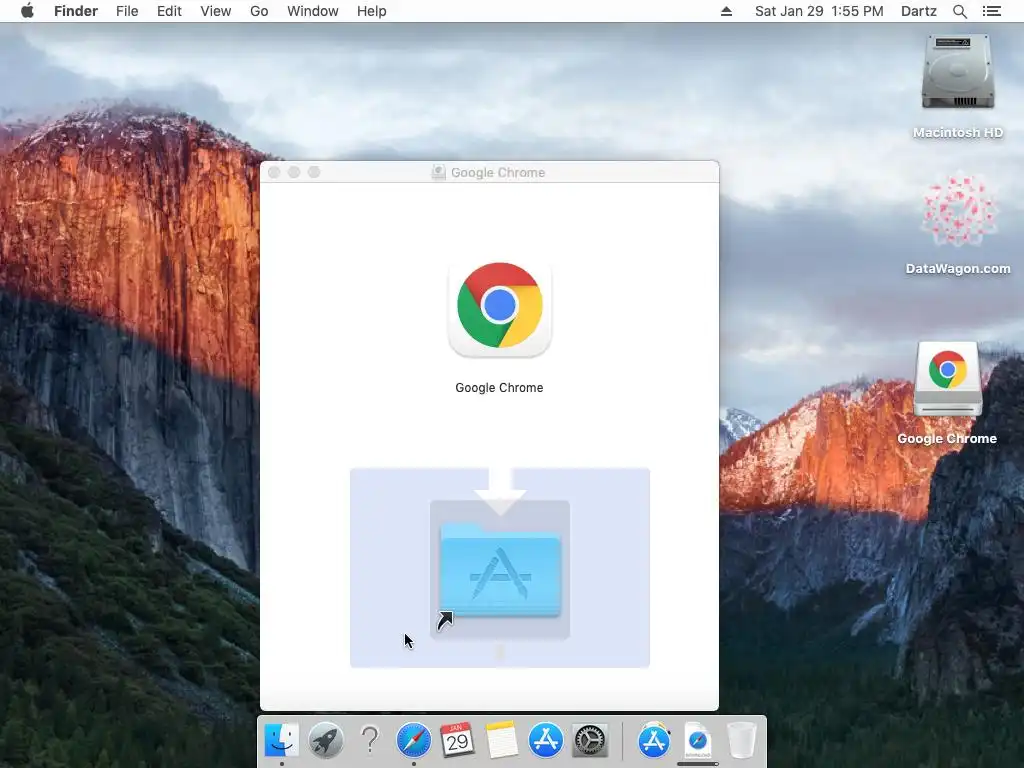Open the Downloads stack in the Dock
1024x768 pixels.
(x=697, y=741)
